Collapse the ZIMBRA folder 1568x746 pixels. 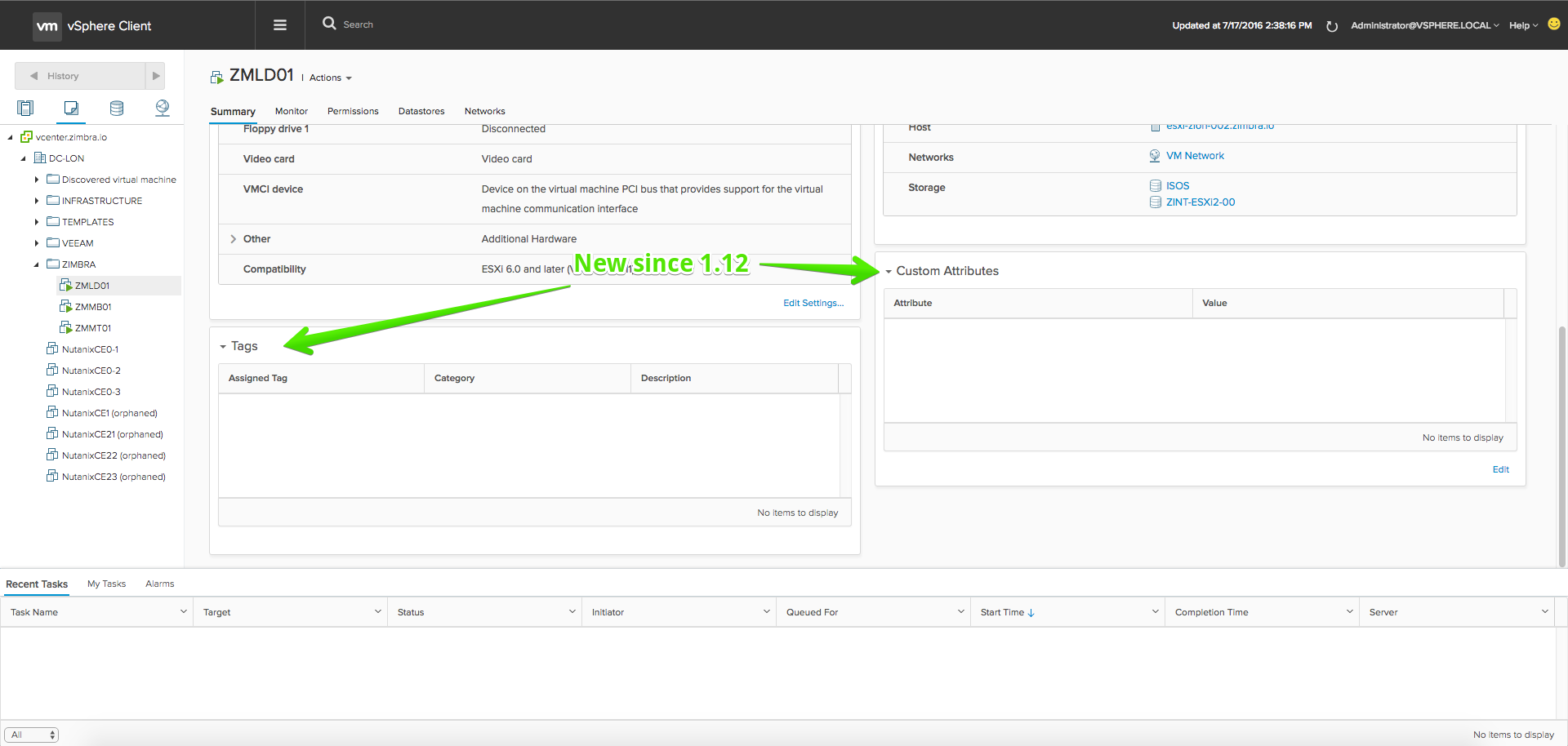pos(36,264)
